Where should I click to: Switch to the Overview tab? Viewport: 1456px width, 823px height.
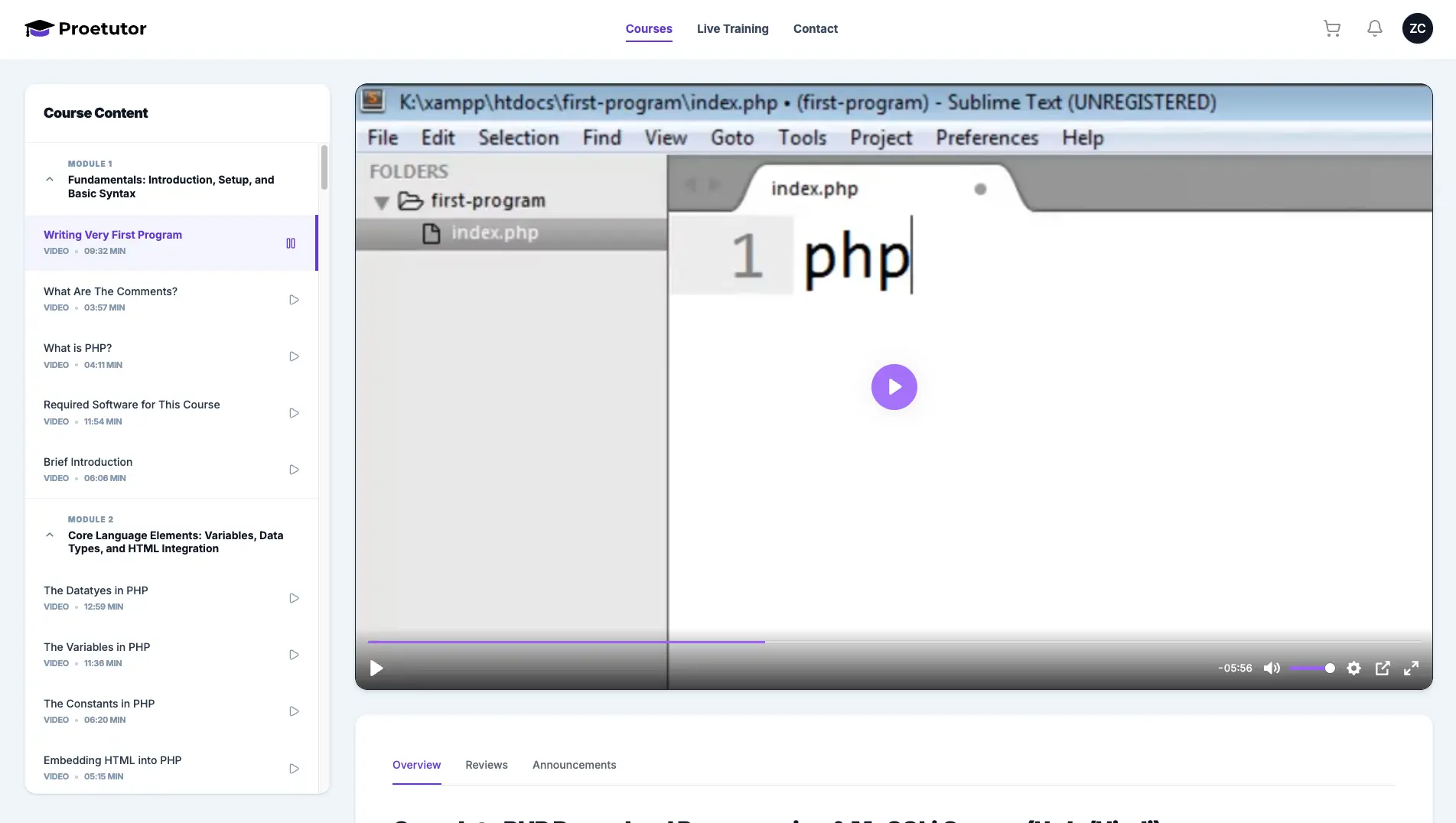[x=416, y=765]
